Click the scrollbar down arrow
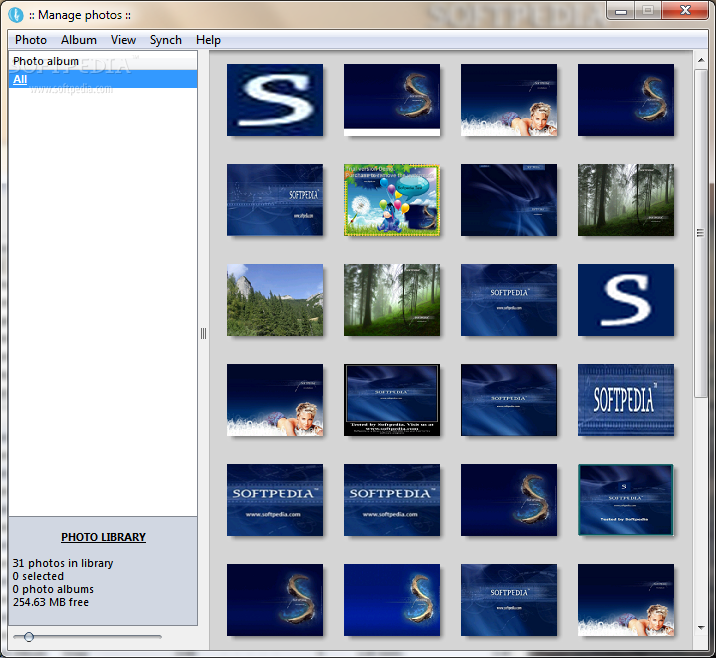The height and width of the screenshot is (658, 716). click(x=701, y=628)
